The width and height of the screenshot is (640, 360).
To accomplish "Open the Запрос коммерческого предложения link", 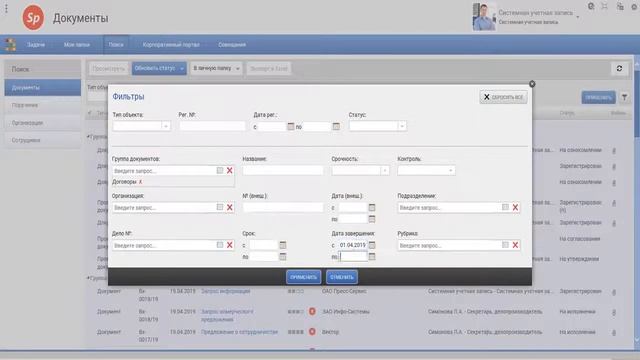I will [227, 315].
